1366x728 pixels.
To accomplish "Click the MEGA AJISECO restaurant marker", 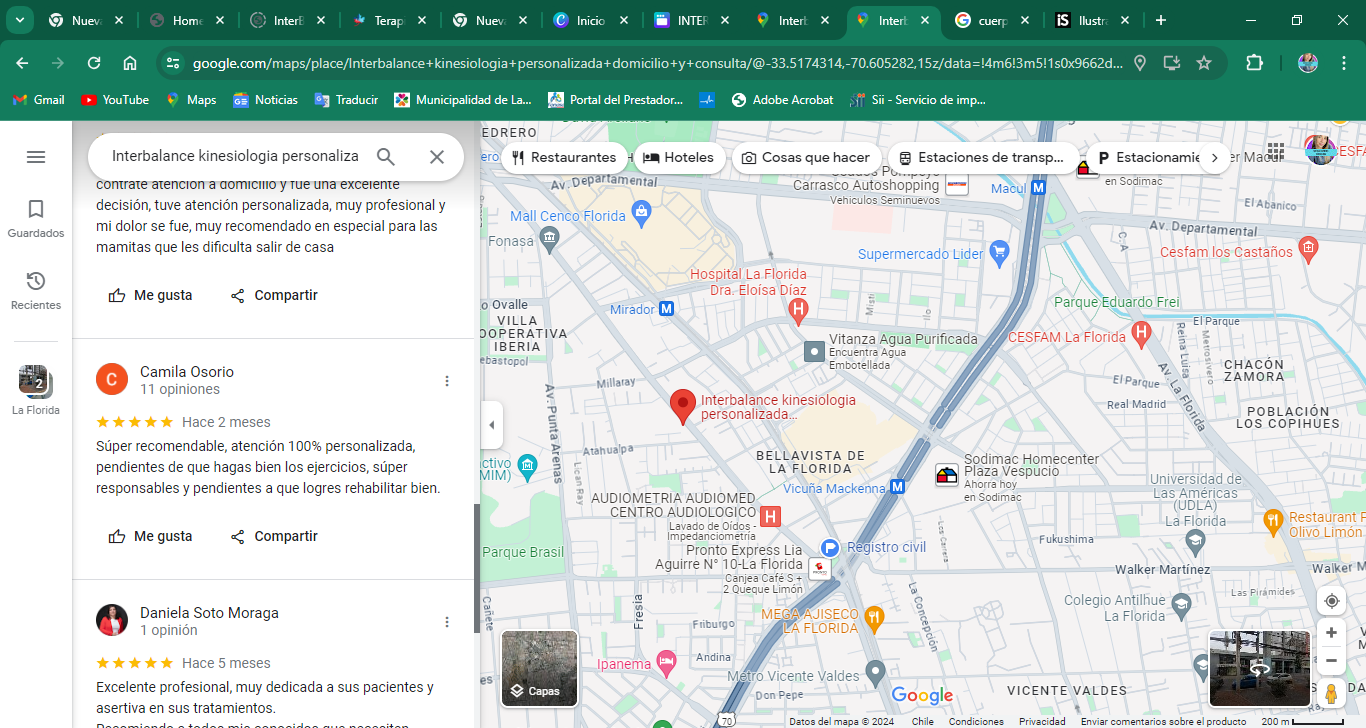I will 874,617.
